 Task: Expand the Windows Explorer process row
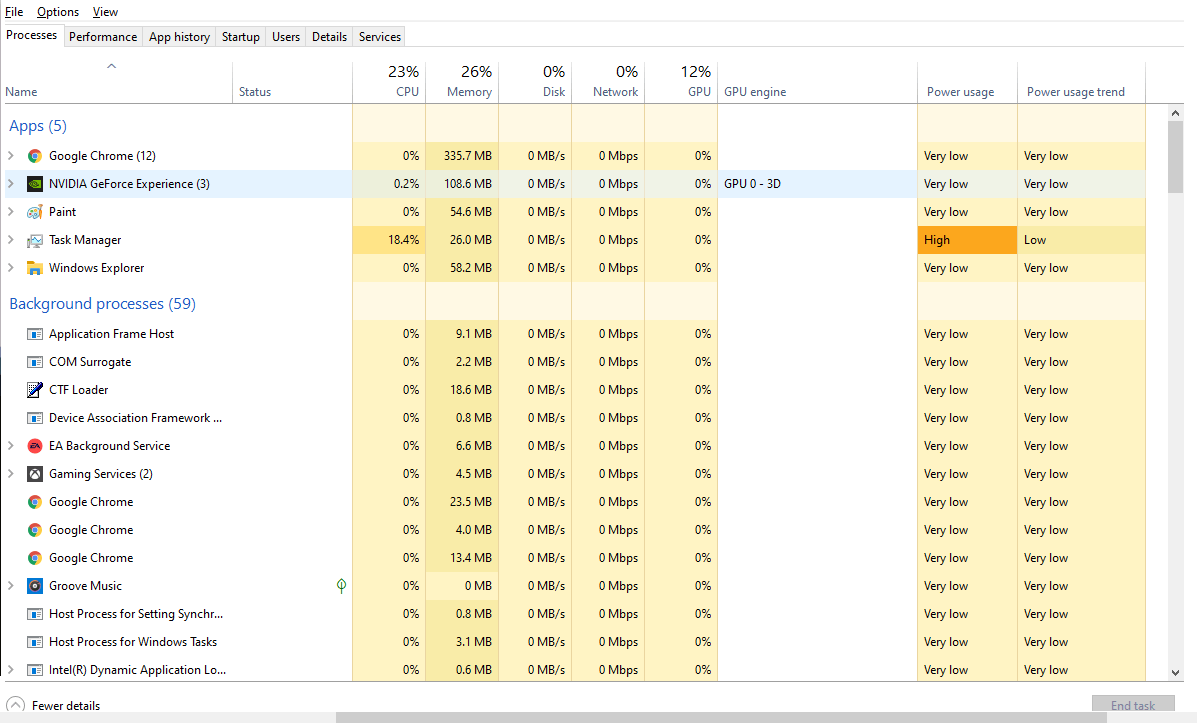11,268
